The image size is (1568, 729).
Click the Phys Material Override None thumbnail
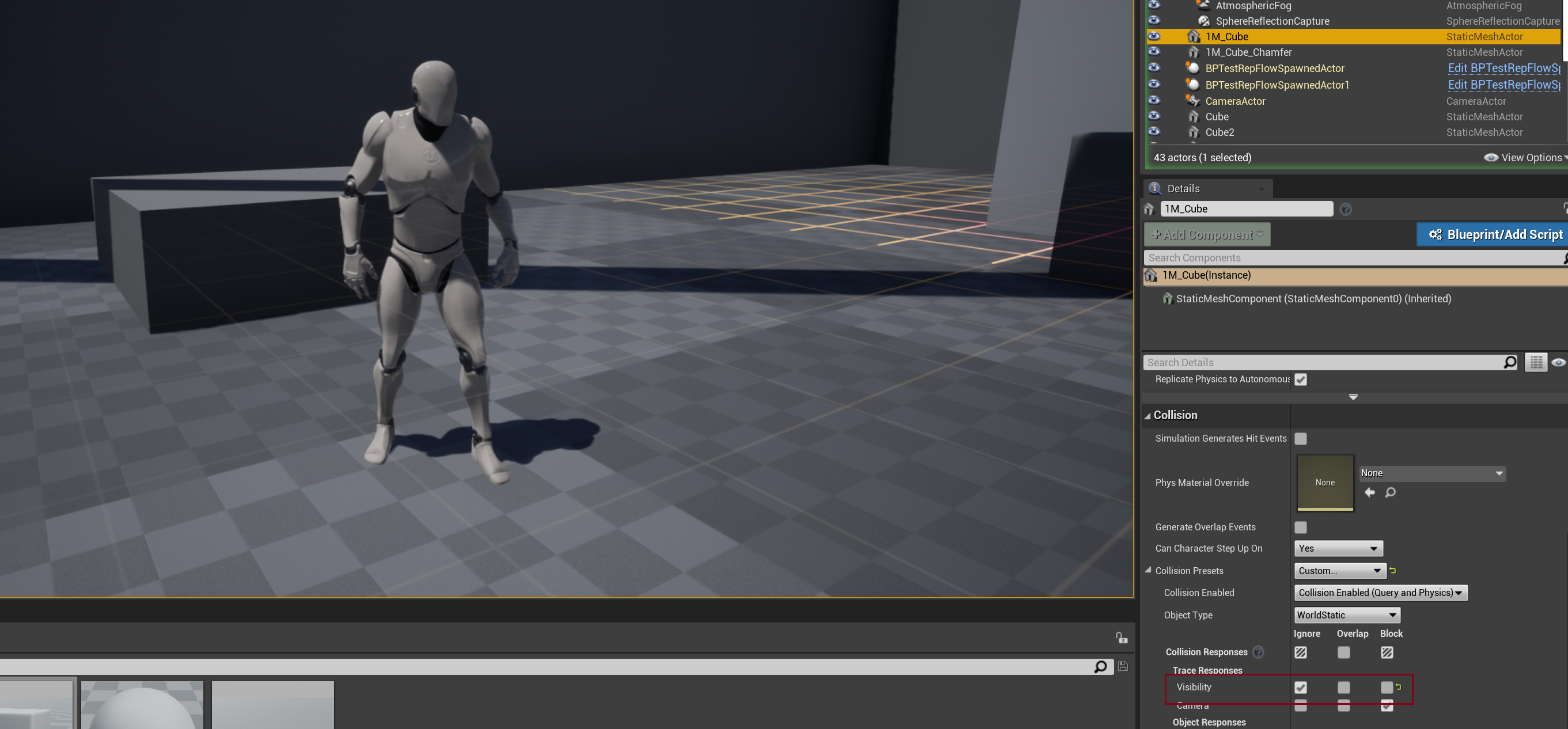[x=1325, y=483]
